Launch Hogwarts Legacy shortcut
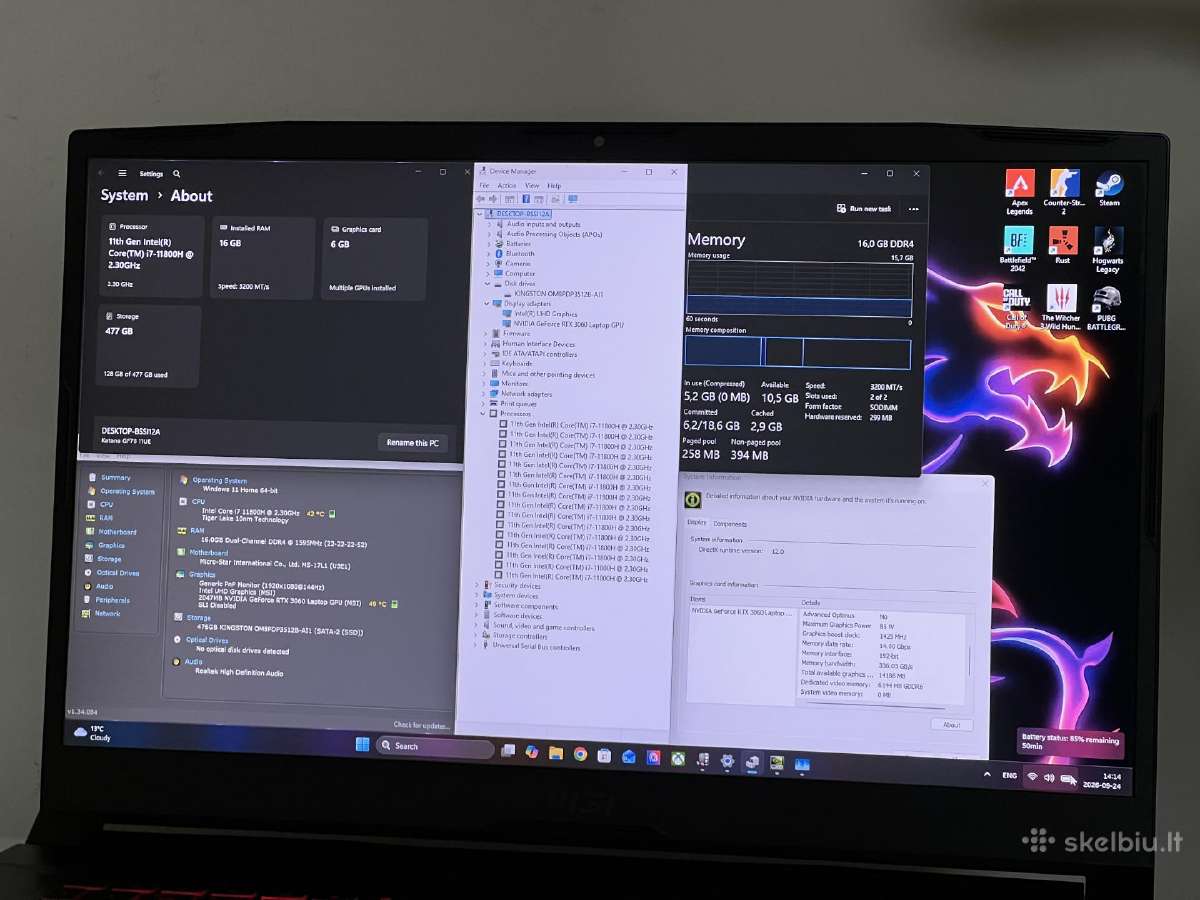The height and width of the screenshot is (900, 1200). tap(1108, 250)
